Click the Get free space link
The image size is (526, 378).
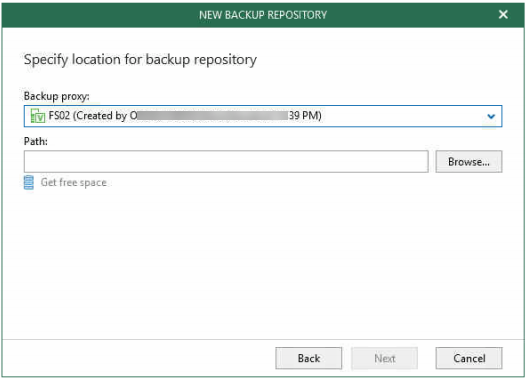73,182
